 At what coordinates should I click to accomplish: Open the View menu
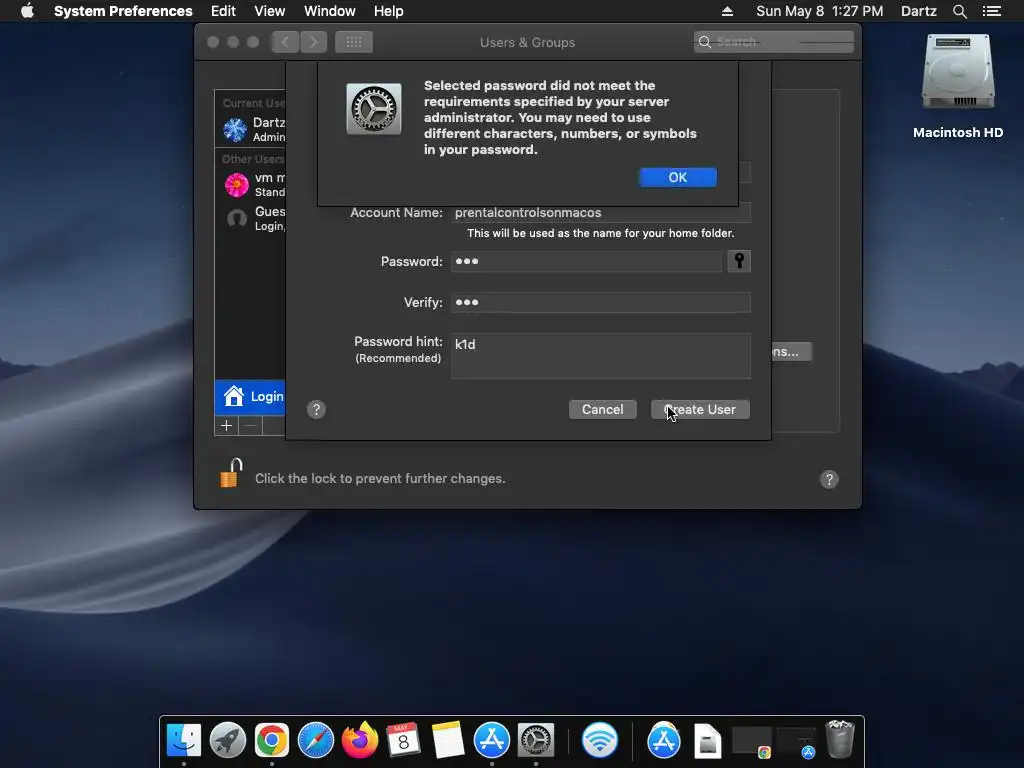tap(270, 11)
